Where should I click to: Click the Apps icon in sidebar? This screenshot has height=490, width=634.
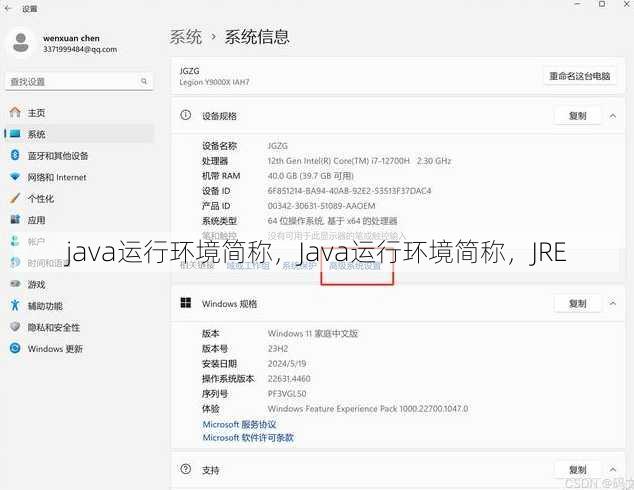[x=15, y=220]
